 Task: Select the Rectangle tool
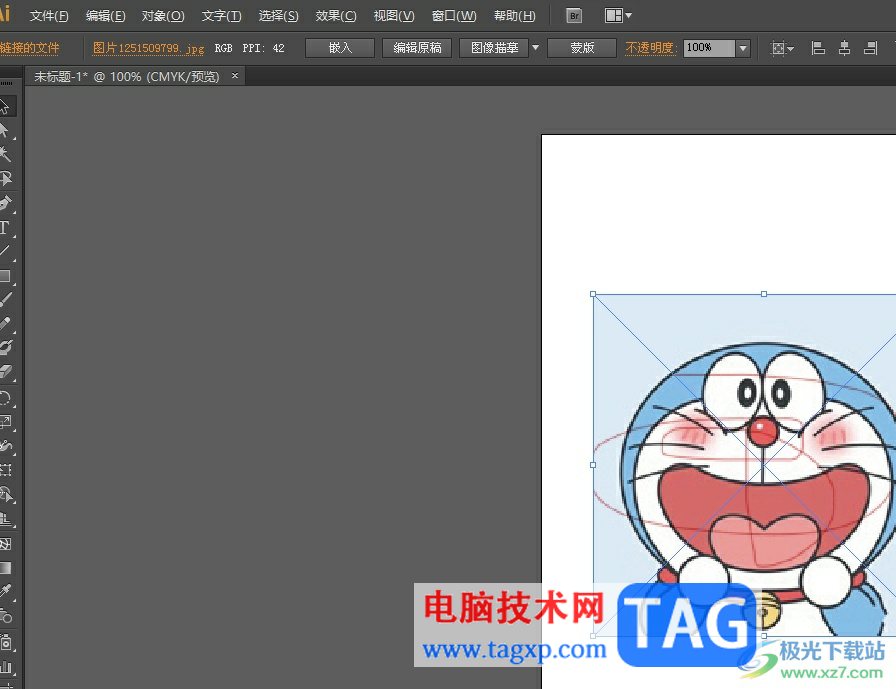[5, 276]
